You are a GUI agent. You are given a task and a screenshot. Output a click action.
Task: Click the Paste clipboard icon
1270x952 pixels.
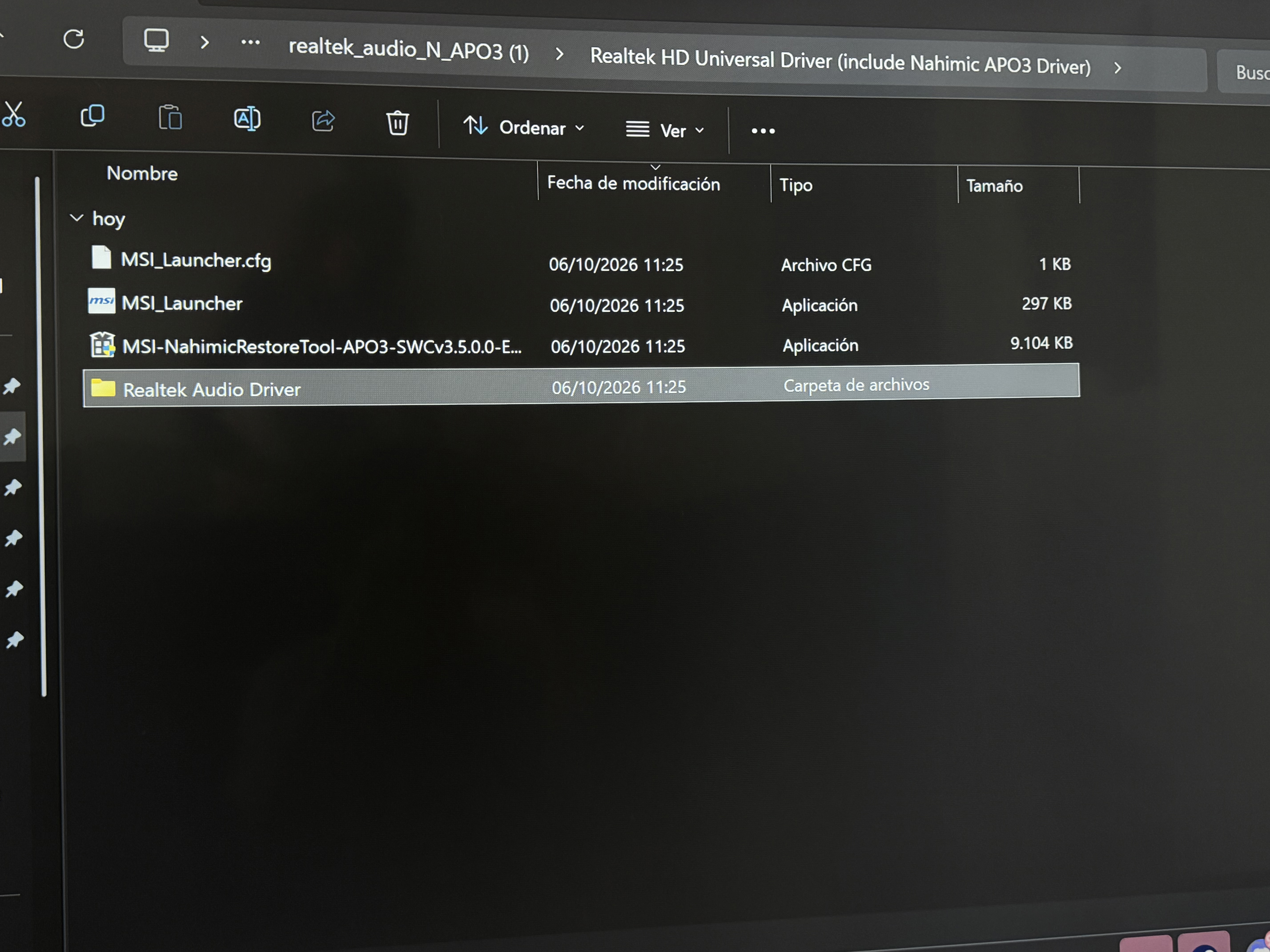point(170,118)
